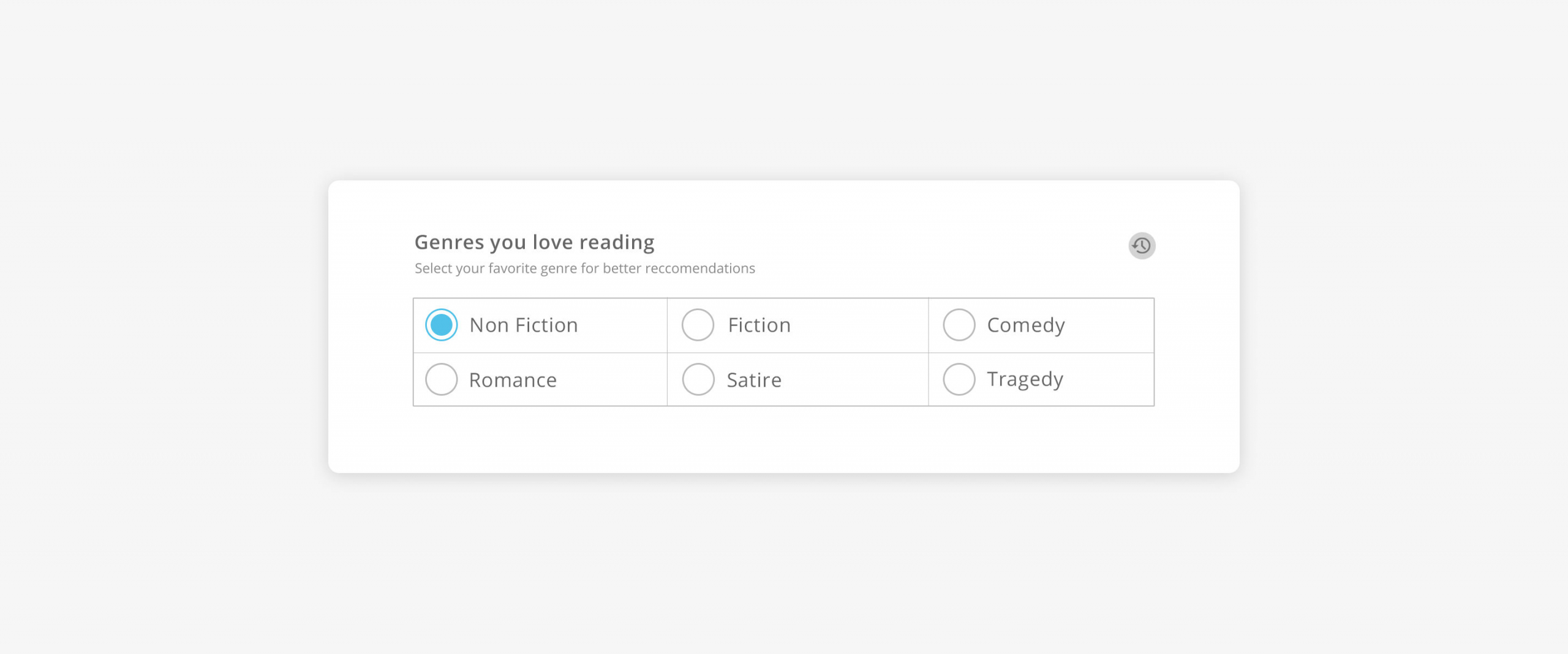Click empty space right of Non Fiction label
The height and width of the screenshot is (654, 1568).
click(622, 325)
